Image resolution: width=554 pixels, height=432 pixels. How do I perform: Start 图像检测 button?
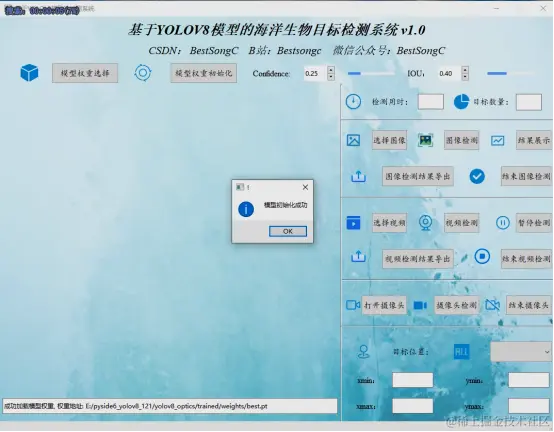click(x=461, y=140)
